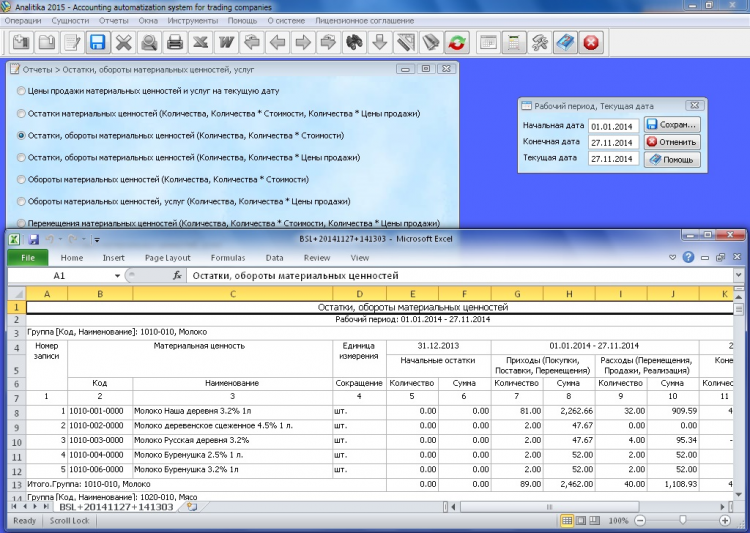
Task: Click the green refresh arrows icon
Action: (x=456, y=42)
